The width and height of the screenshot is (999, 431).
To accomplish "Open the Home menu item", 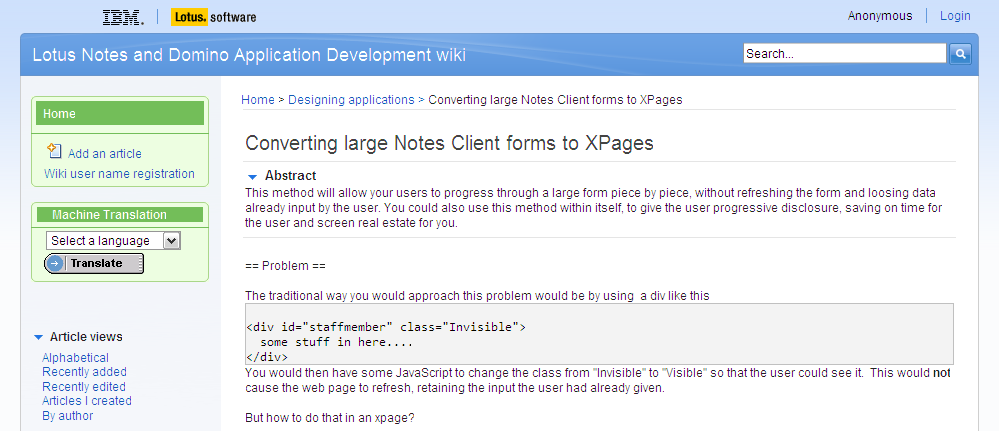I will (120, 113).
